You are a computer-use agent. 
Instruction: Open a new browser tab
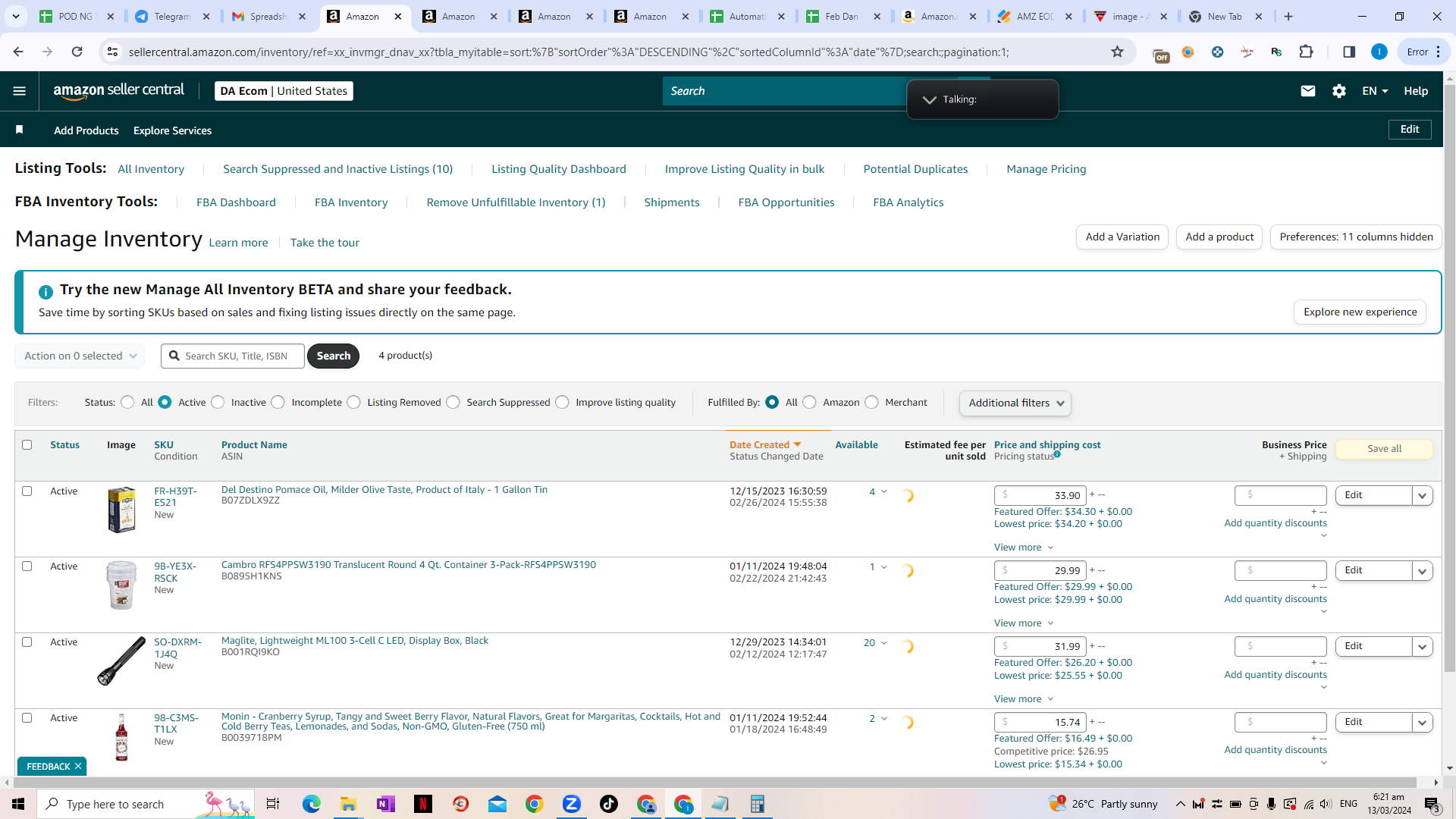coord(1288,16)
